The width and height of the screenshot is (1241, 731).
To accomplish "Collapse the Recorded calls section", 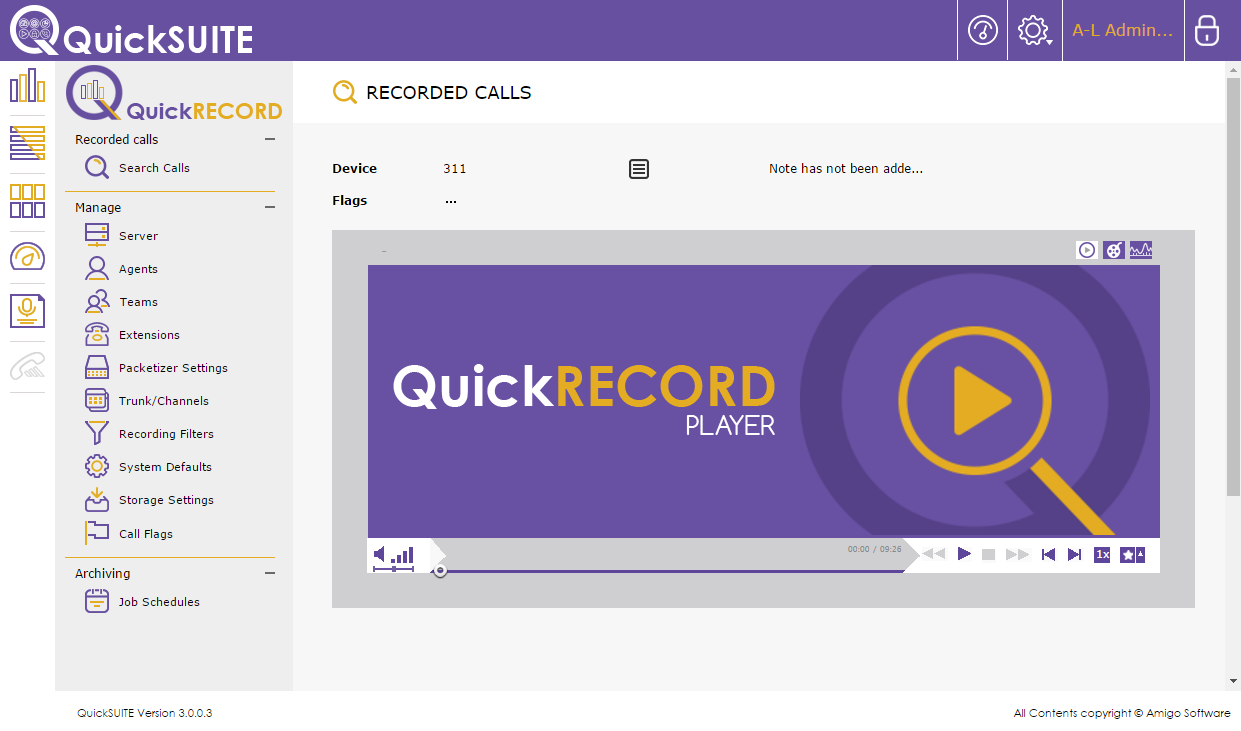I will tap(270, 140).
